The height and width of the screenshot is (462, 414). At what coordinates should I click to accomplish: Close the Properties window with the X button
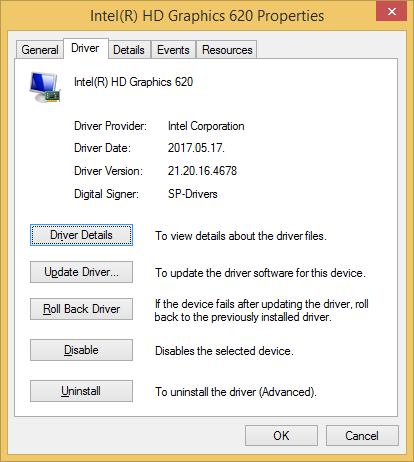tap(391, 11)
